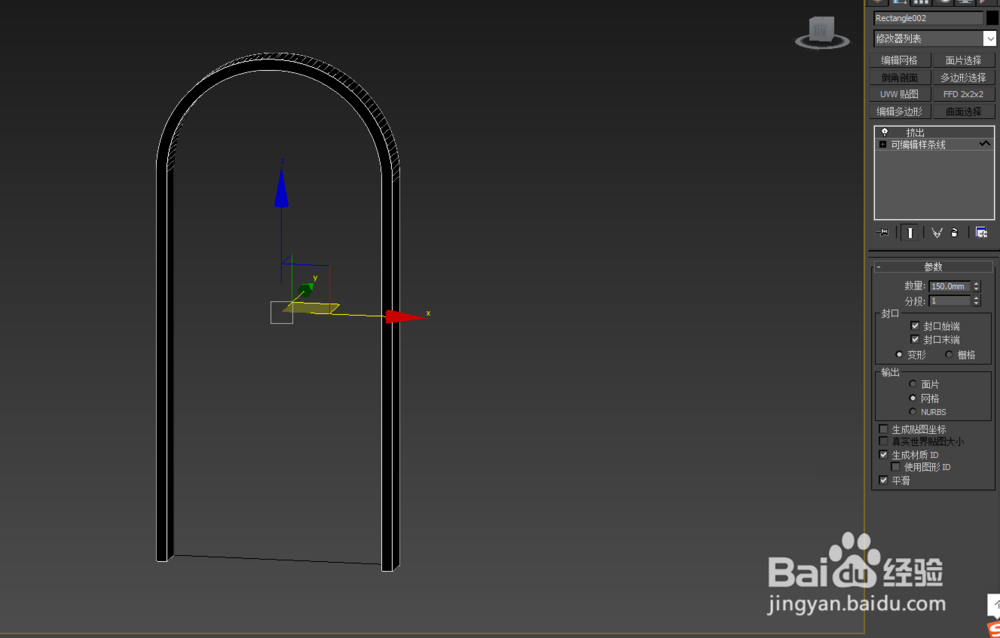Enable the 使用图形 ID checkbox

pyautogui.click(x=896, y=467)
